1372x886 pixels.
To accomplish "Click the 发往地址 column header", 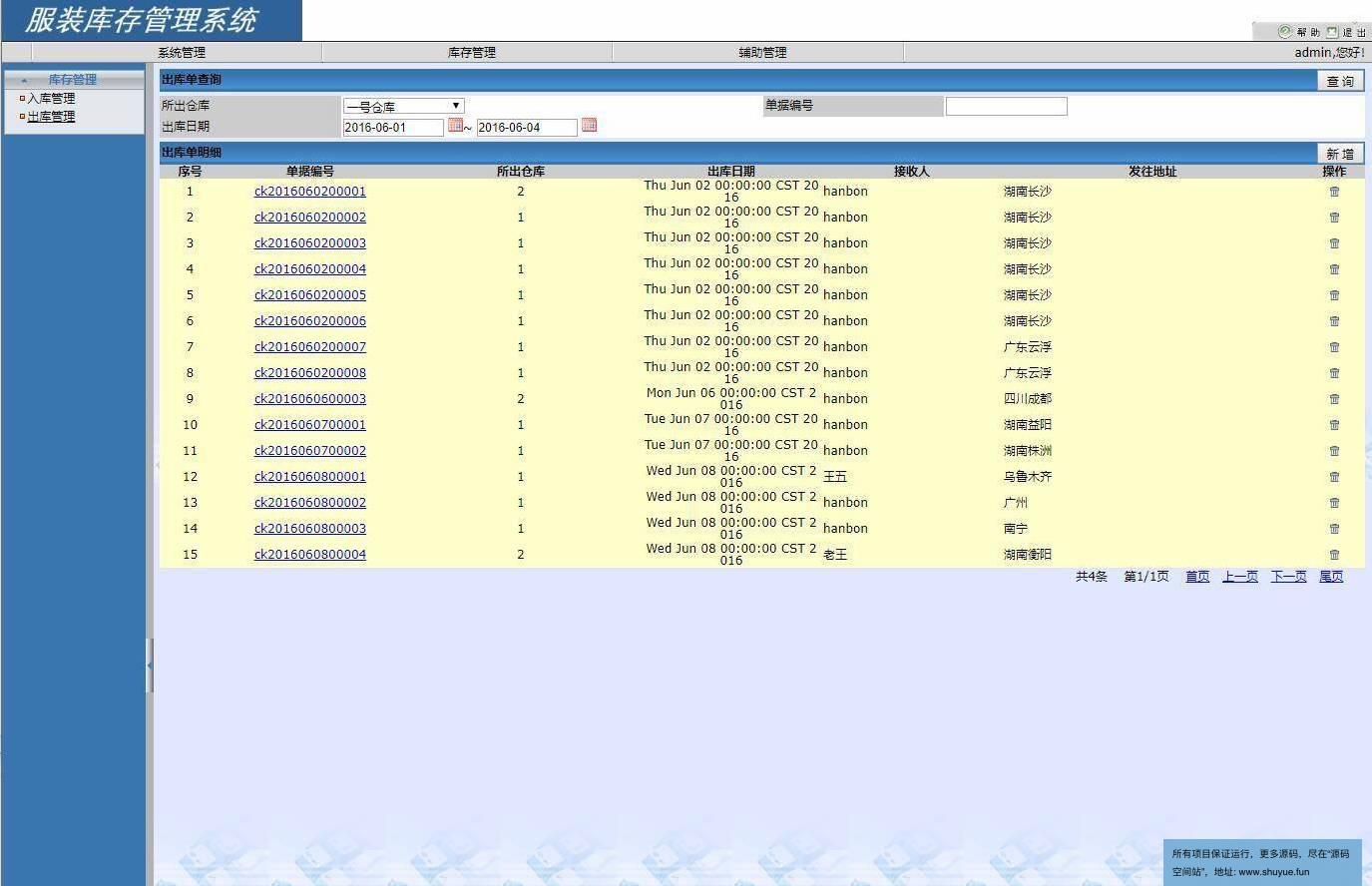I will coord(1152,172).
